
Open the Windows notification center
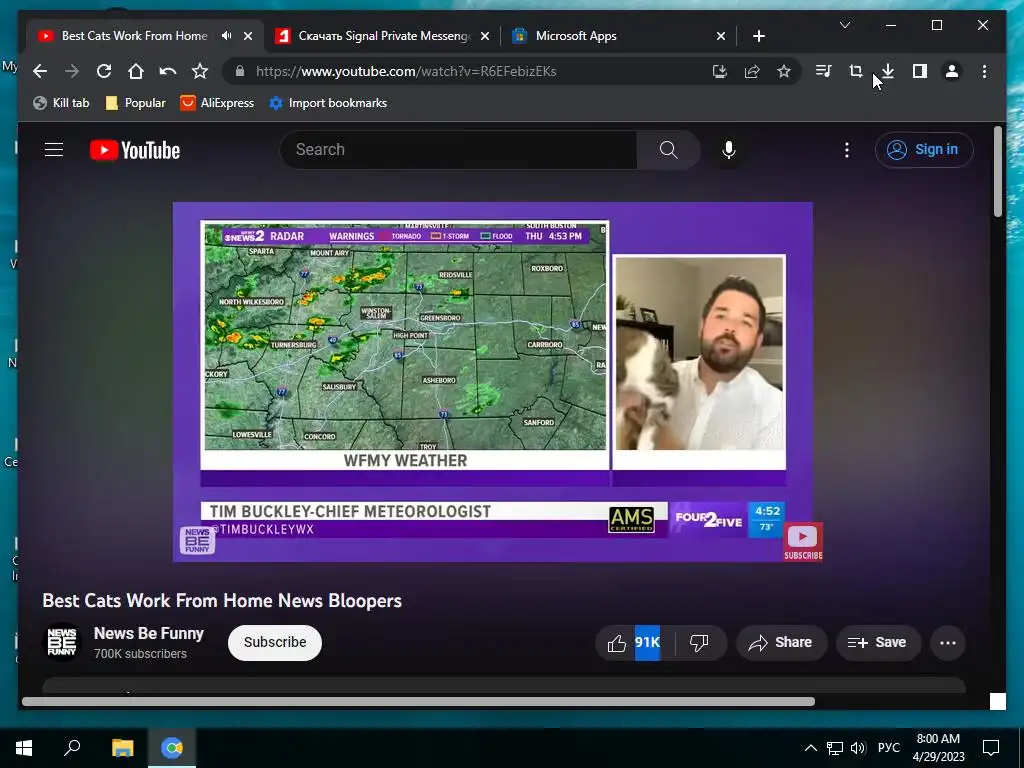click(x=991, y=748)
